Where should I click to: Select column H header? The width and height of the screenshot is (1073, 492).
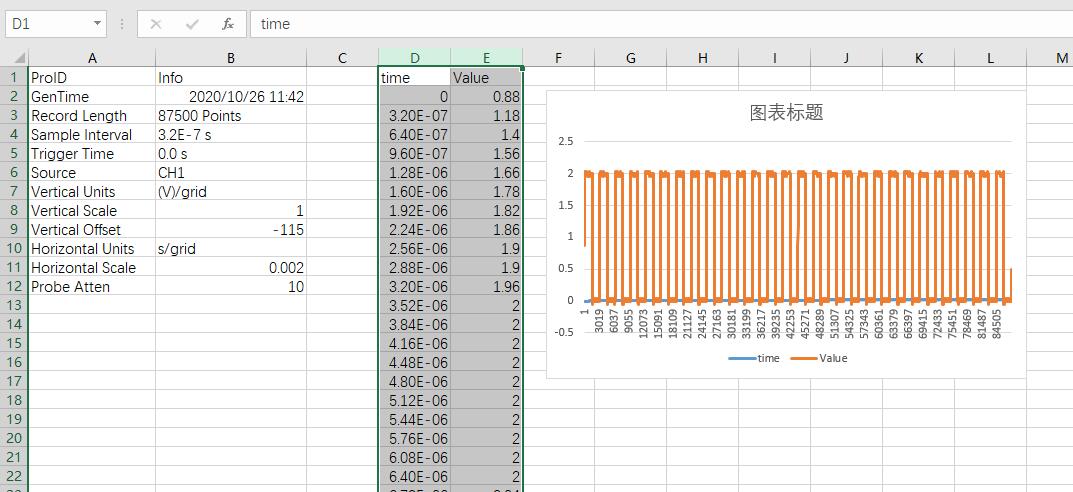pos(702,58)
